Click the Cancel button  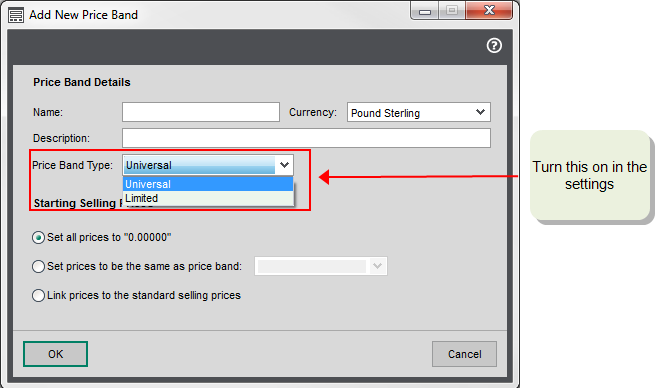(464, 354)
